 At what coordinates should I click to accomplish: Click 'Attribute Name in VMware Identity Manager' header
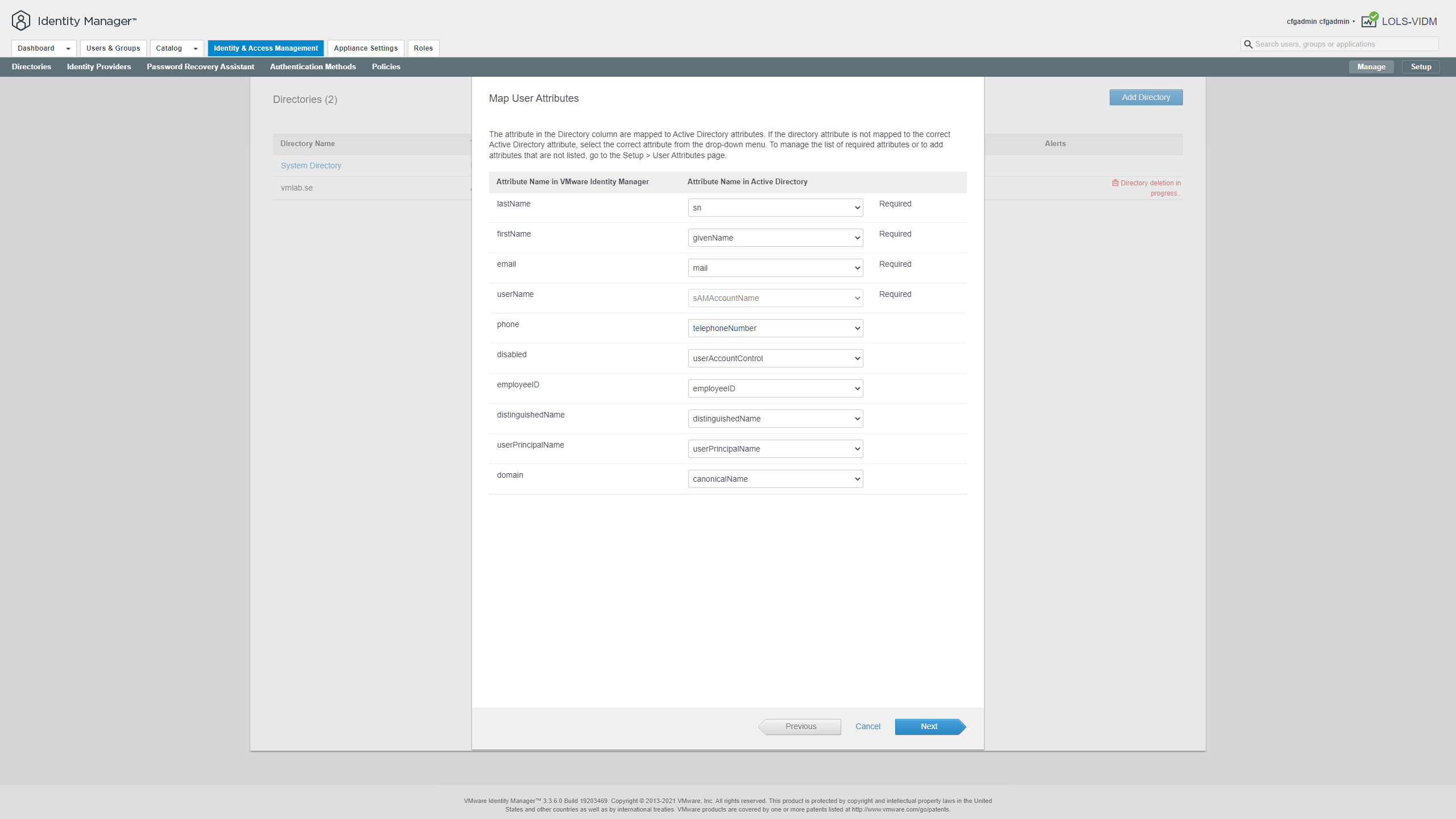point(573,181)
